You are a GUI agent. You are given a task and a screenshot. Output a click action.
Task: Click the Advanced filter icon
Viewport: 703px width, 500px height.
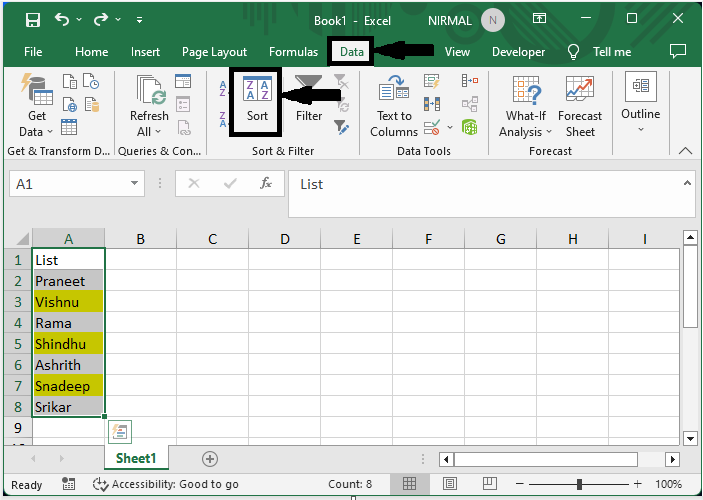point(341,128)
